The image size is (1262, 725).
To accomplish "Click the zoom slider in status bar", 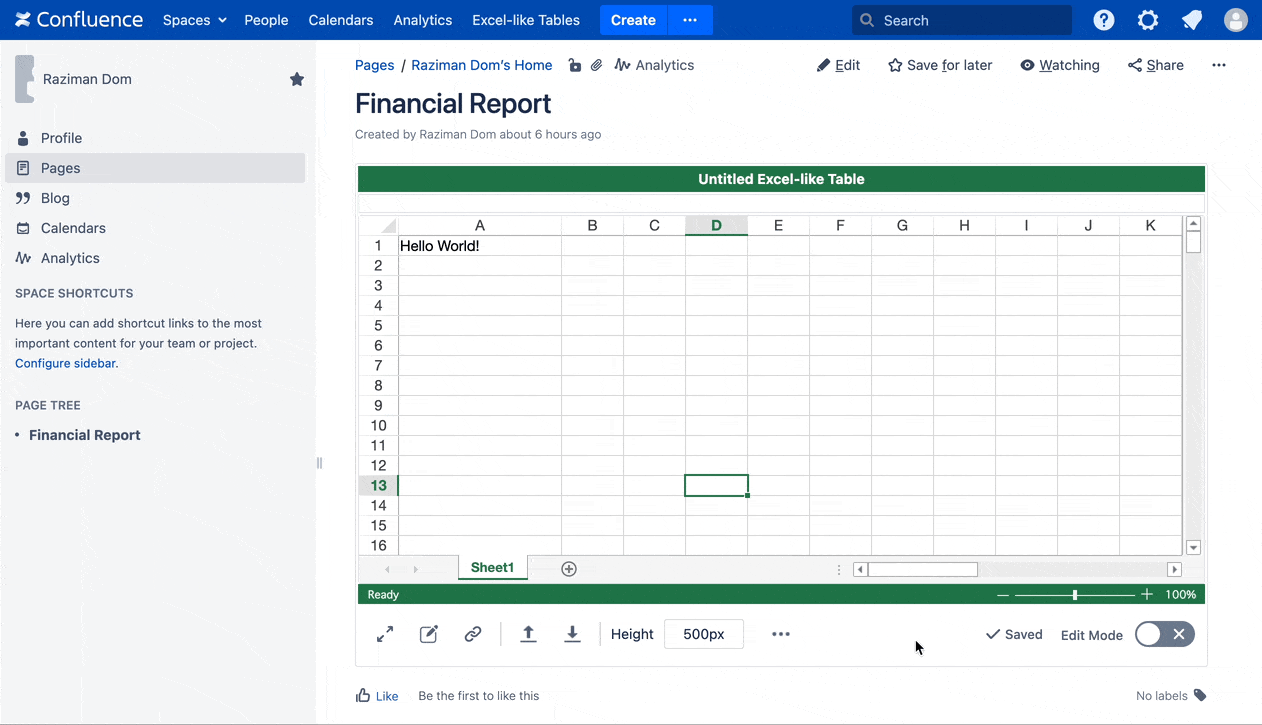I will (x=1075, y=595).
